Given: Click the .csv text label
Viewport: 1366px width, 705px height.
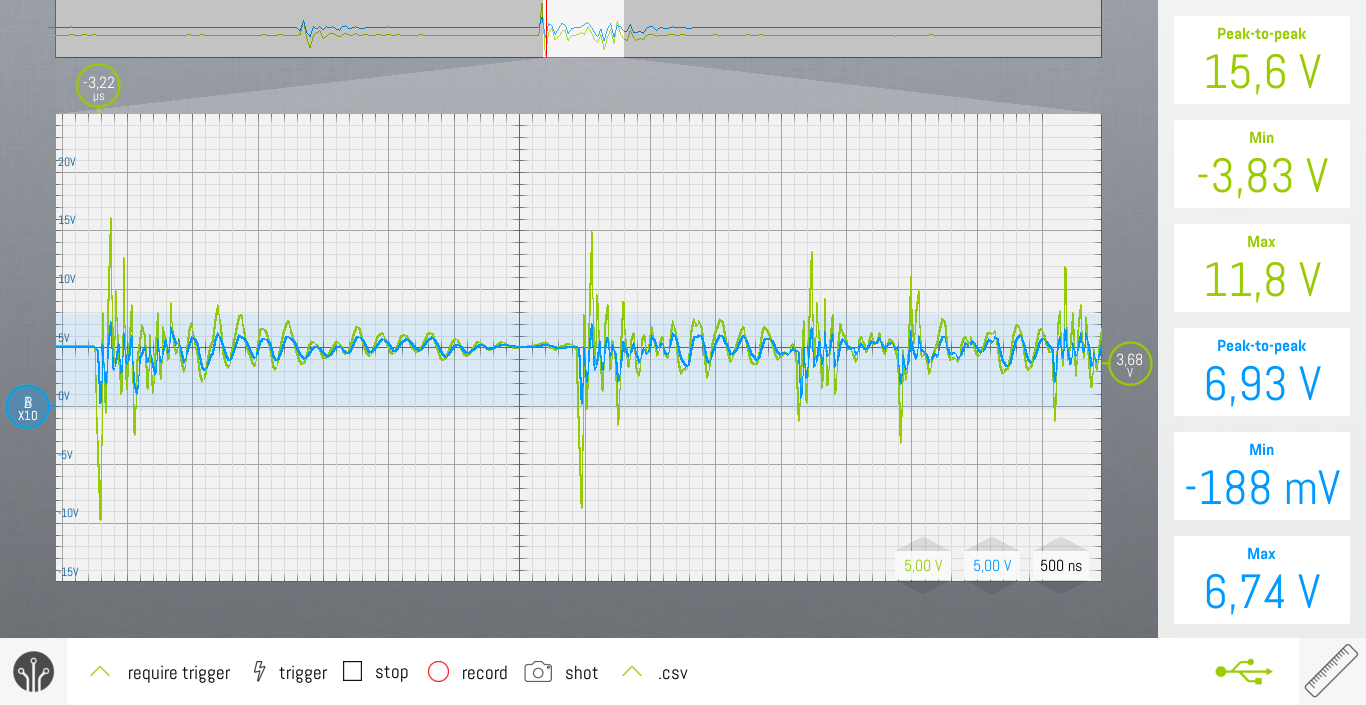Looking at the screenshot, I should coord(672,673).
